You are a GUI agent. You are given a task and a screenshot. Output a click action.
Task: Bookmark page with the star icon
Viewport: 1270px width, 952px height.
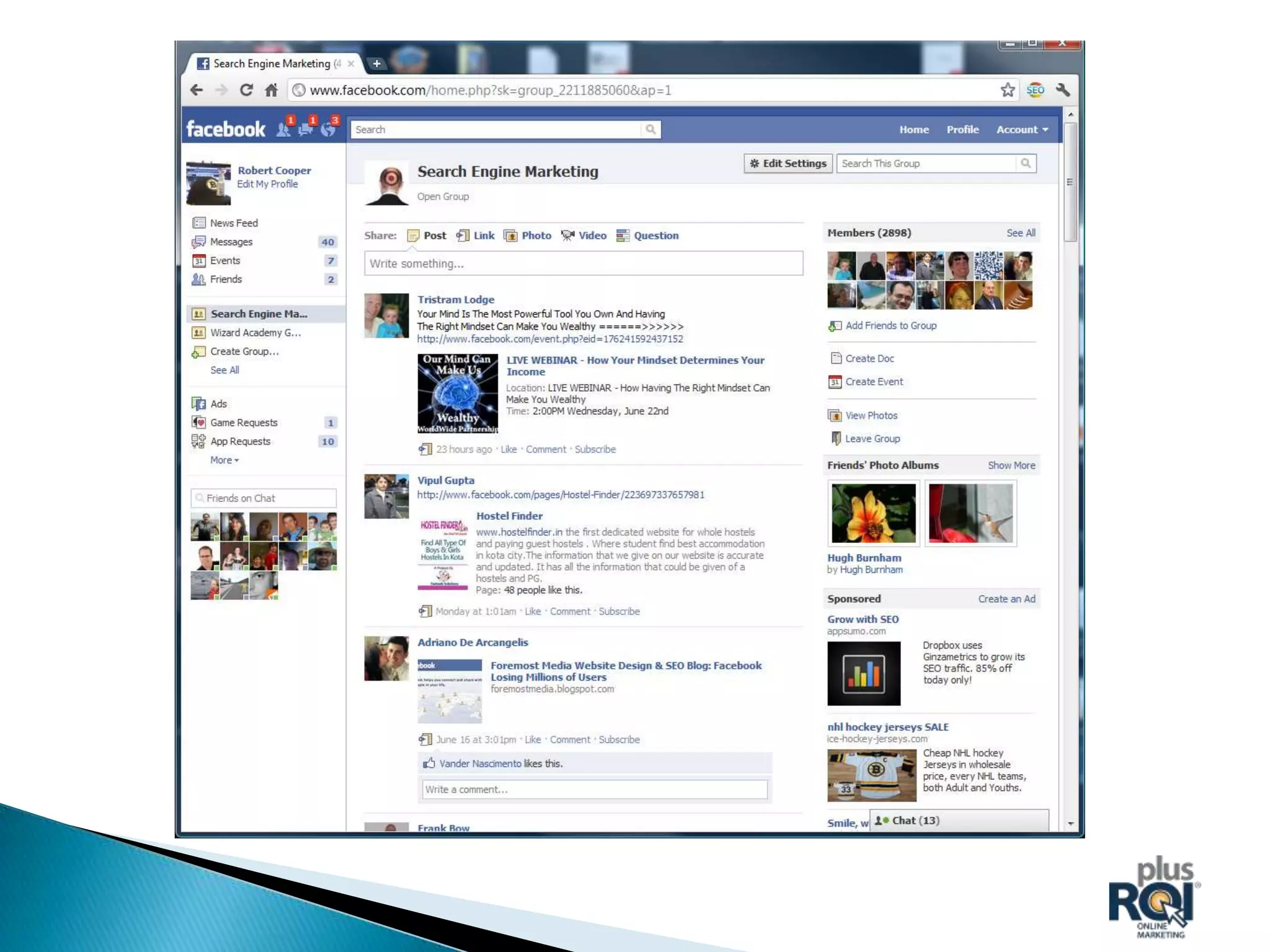pyautogui.click(x=1008, y=90)
